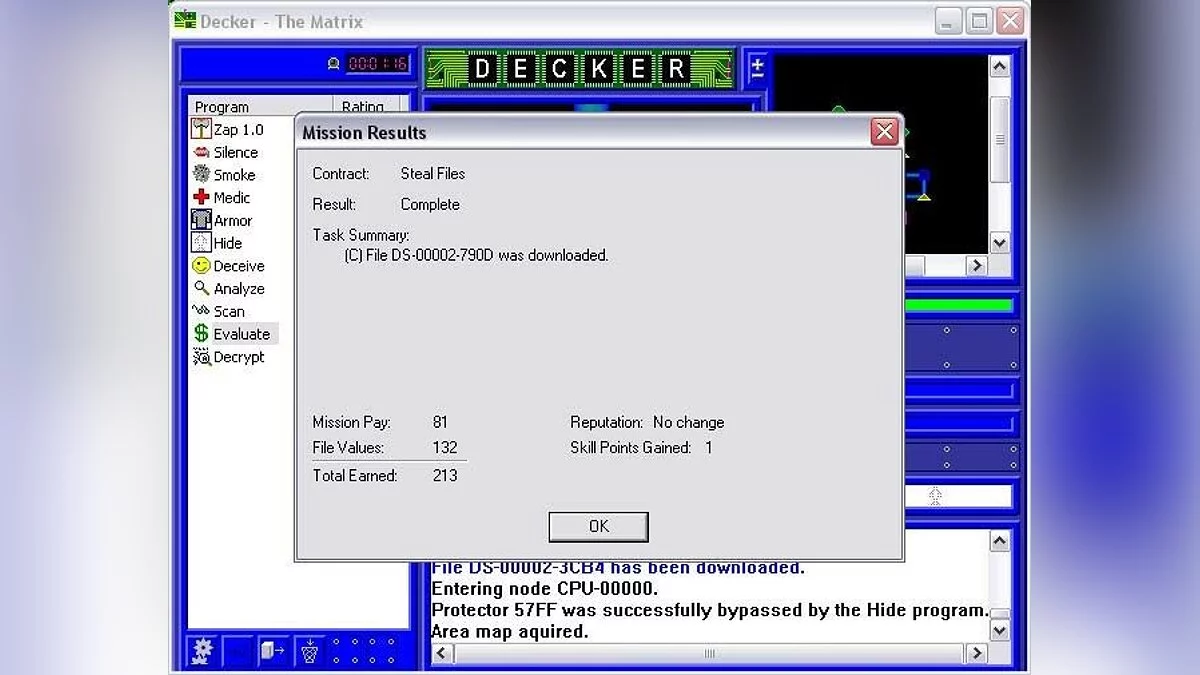Select the Medic red cross icon

point(201,197)
